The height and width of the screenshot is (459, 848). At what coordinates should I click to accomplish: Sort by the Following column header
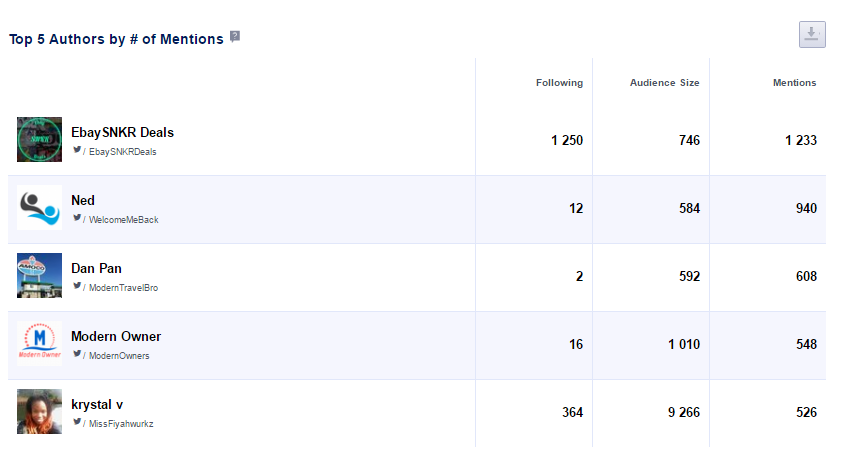559,83
